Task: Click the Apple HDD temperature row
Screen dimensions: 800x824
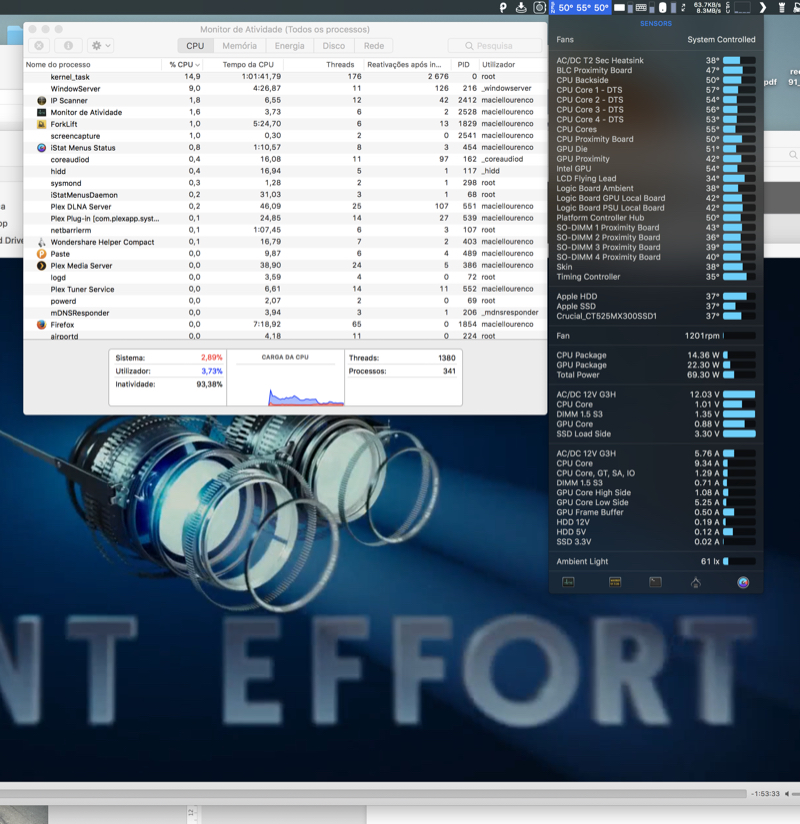Action: coord(656,296)
